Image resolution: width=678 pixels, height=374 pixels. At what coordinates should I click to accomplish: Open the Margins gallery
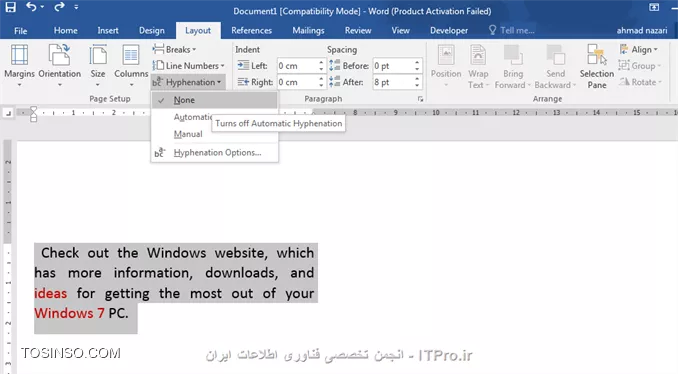coord(19,66)
